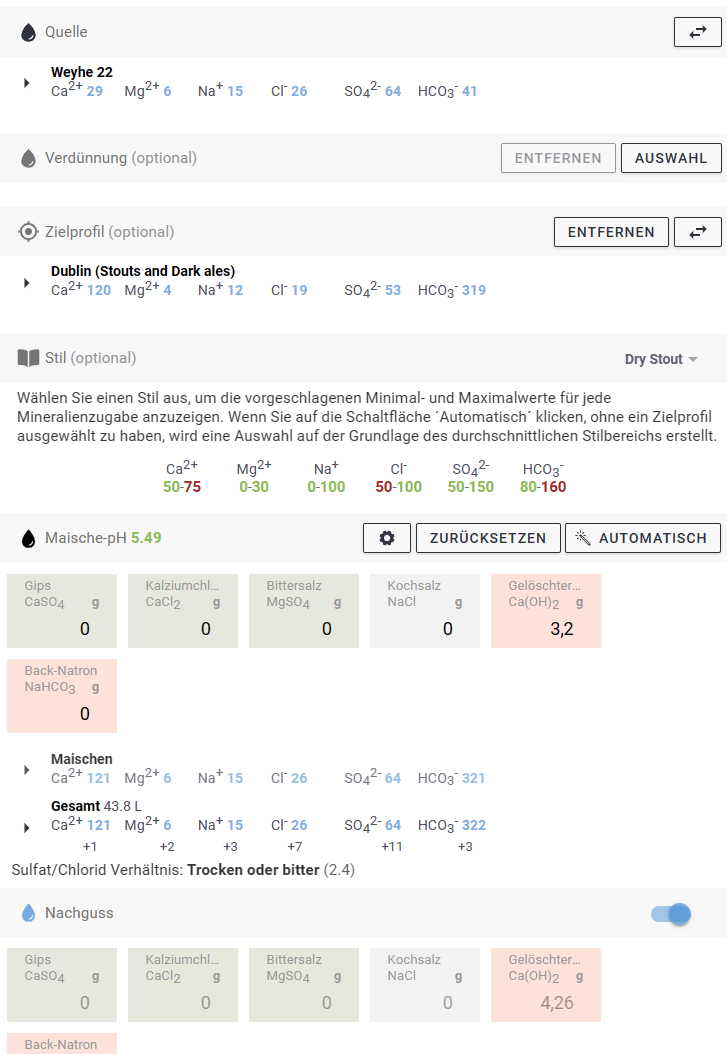This screenshot has height=1054, width=727.
Task: Edit the mash Ca(OH)2 field showing 3,2
Action: click(x=546, y=628)
